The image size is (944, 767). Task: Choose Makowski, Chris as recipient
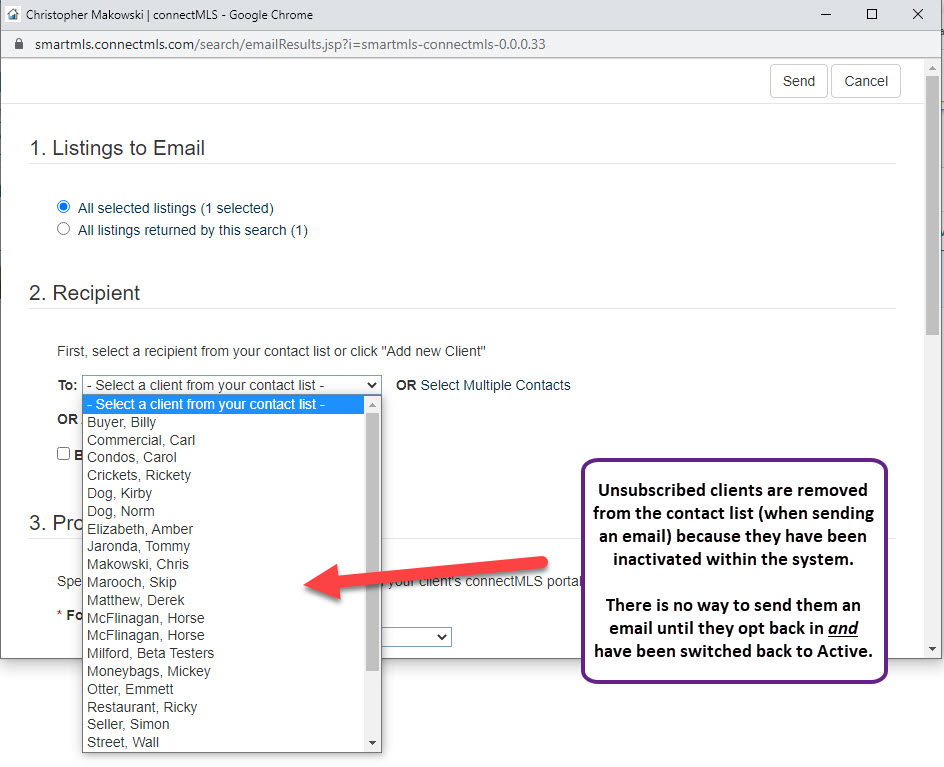point(223,564)
